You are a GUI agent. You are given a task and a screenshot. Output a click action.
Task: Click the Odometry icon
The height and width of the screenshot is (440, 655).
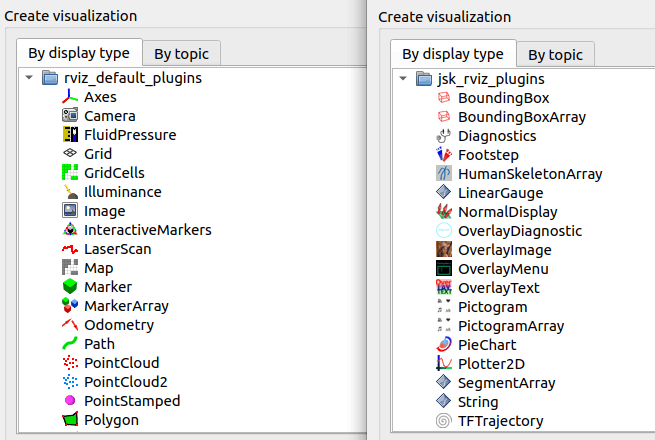coord(70,325)
